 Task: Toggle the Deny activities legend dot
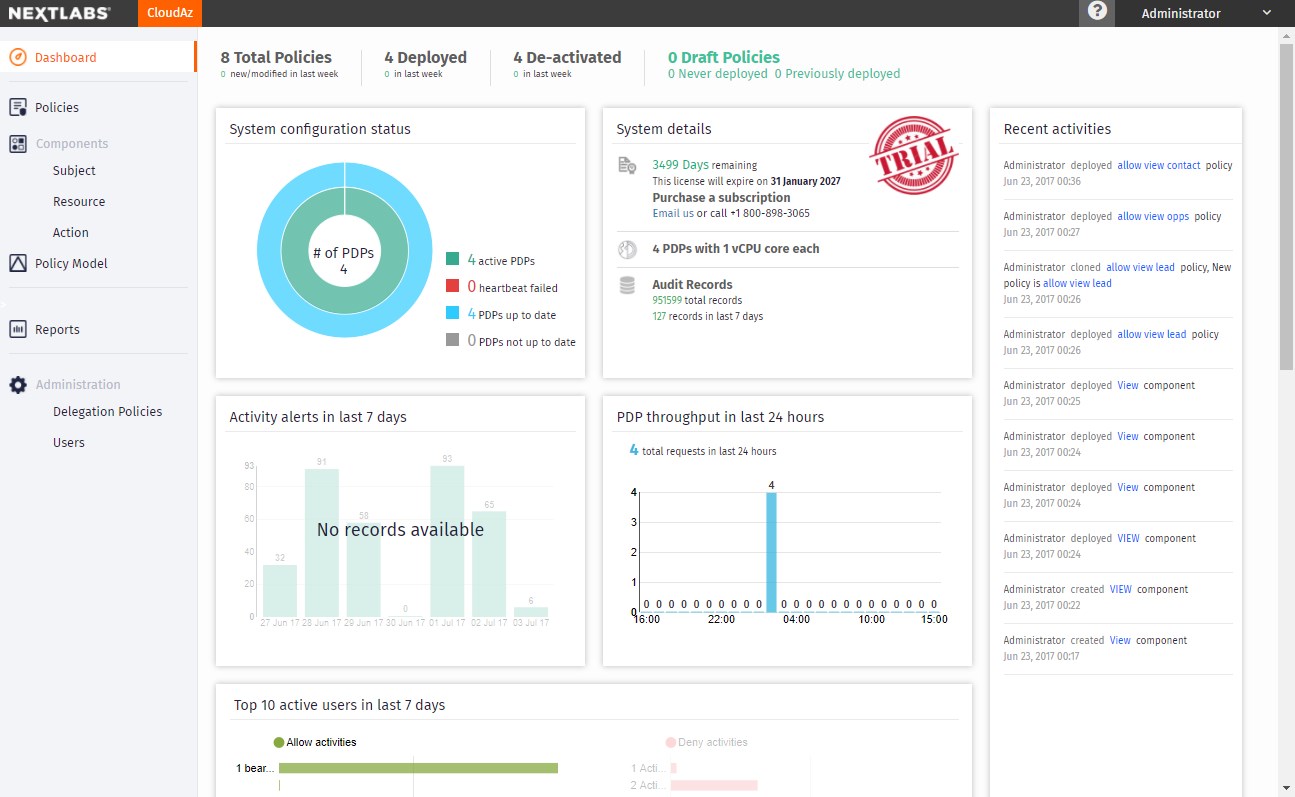pos(671,743)
